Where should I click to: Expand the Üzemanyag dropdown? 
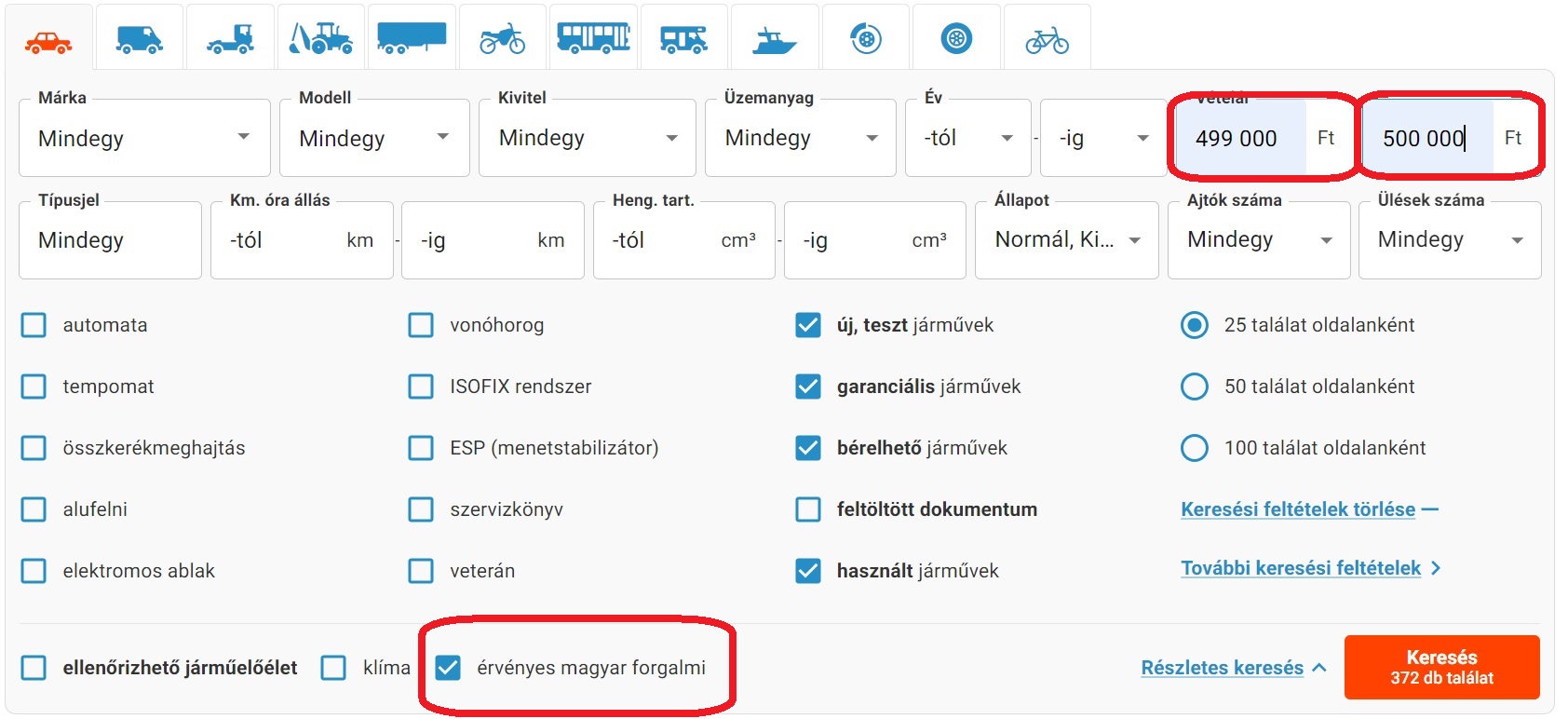800,139
